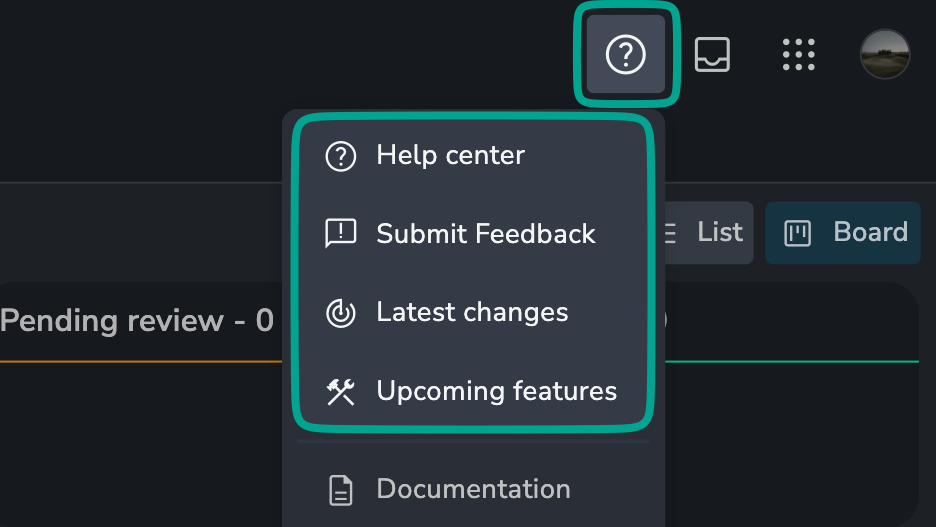Click the Latest changes radar icon
936x527 pixels.
(341, 313)
